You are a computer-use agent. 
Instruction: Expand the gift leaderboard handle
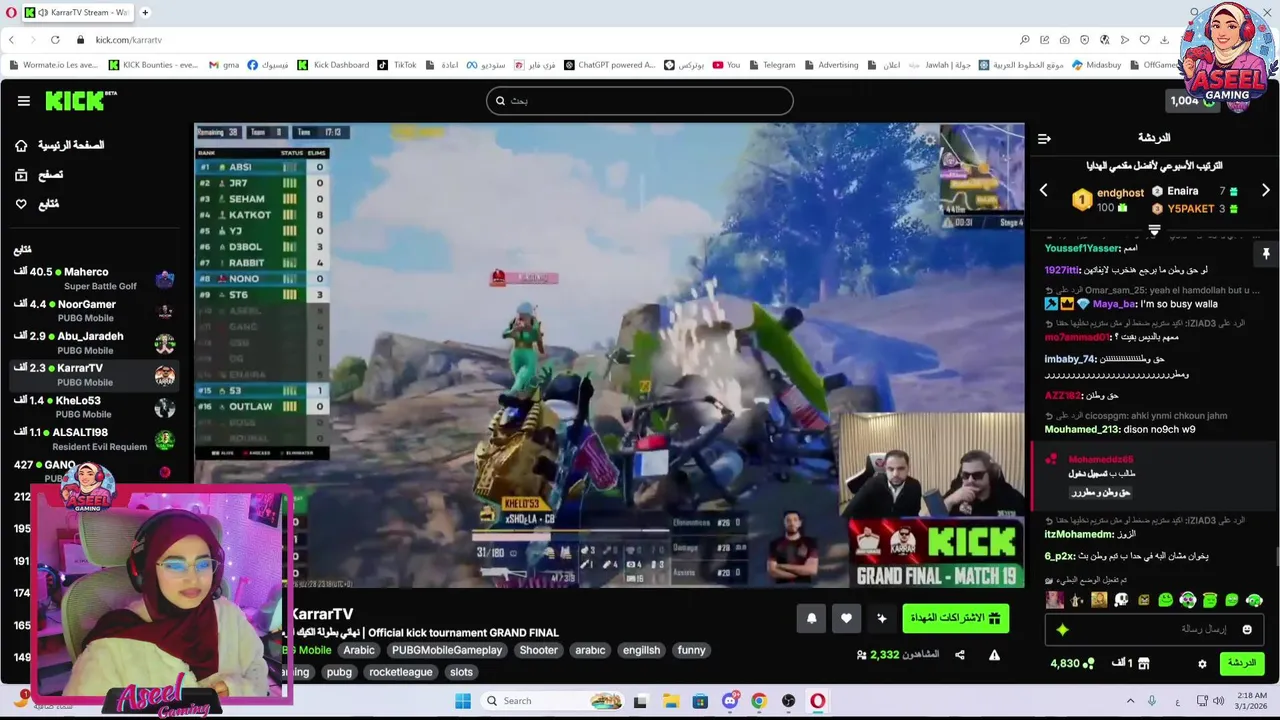1154,230
